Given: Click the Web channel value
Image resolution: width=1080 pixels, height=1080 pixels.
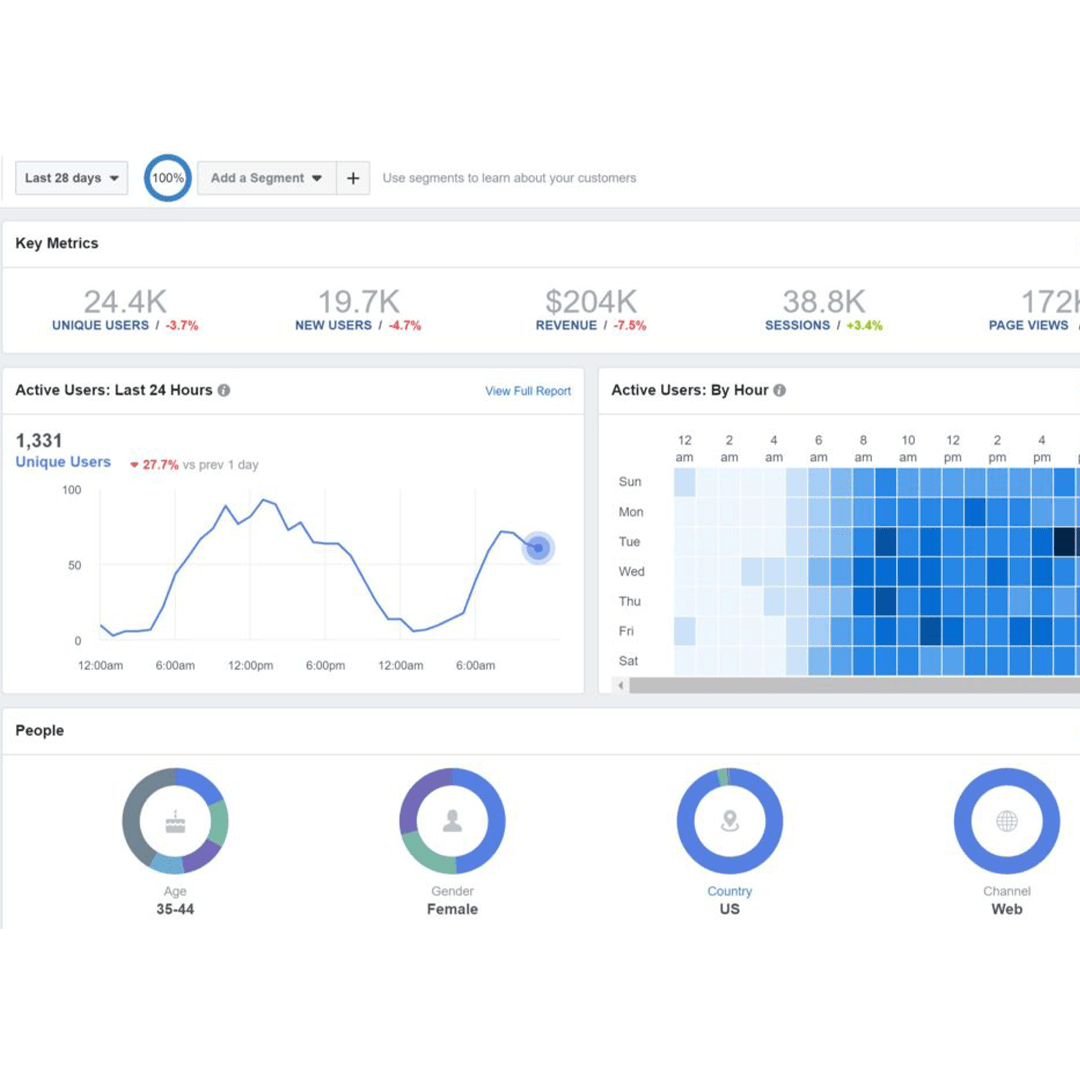Looking at the screenshot, I should [1007, 909].
